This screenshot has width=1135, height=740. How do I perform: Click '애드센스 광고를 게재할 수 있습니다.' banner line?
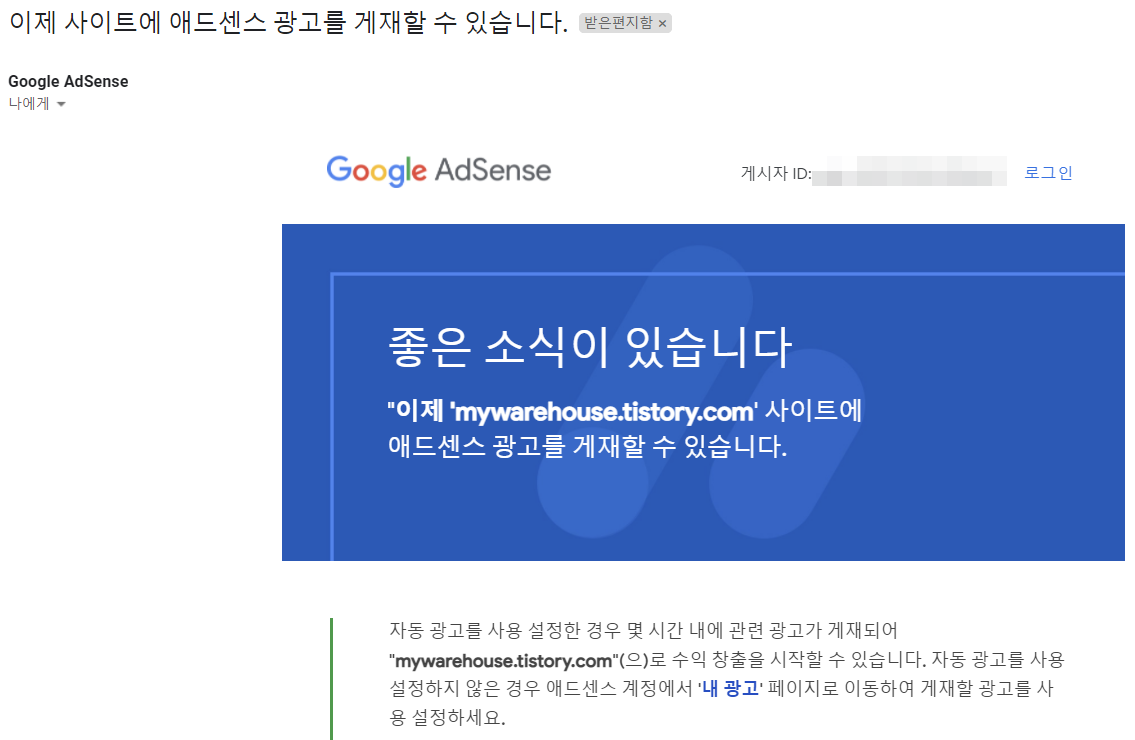point(588,446)
